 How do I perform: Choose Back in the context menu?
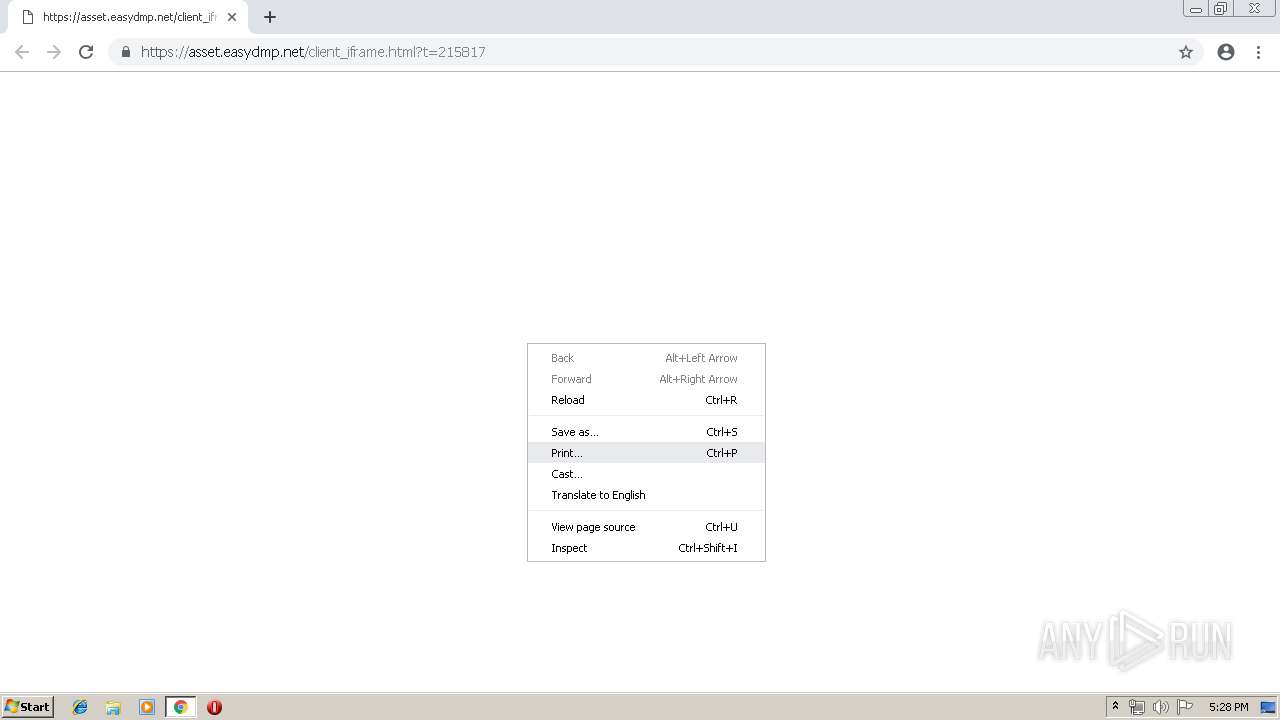646,358
